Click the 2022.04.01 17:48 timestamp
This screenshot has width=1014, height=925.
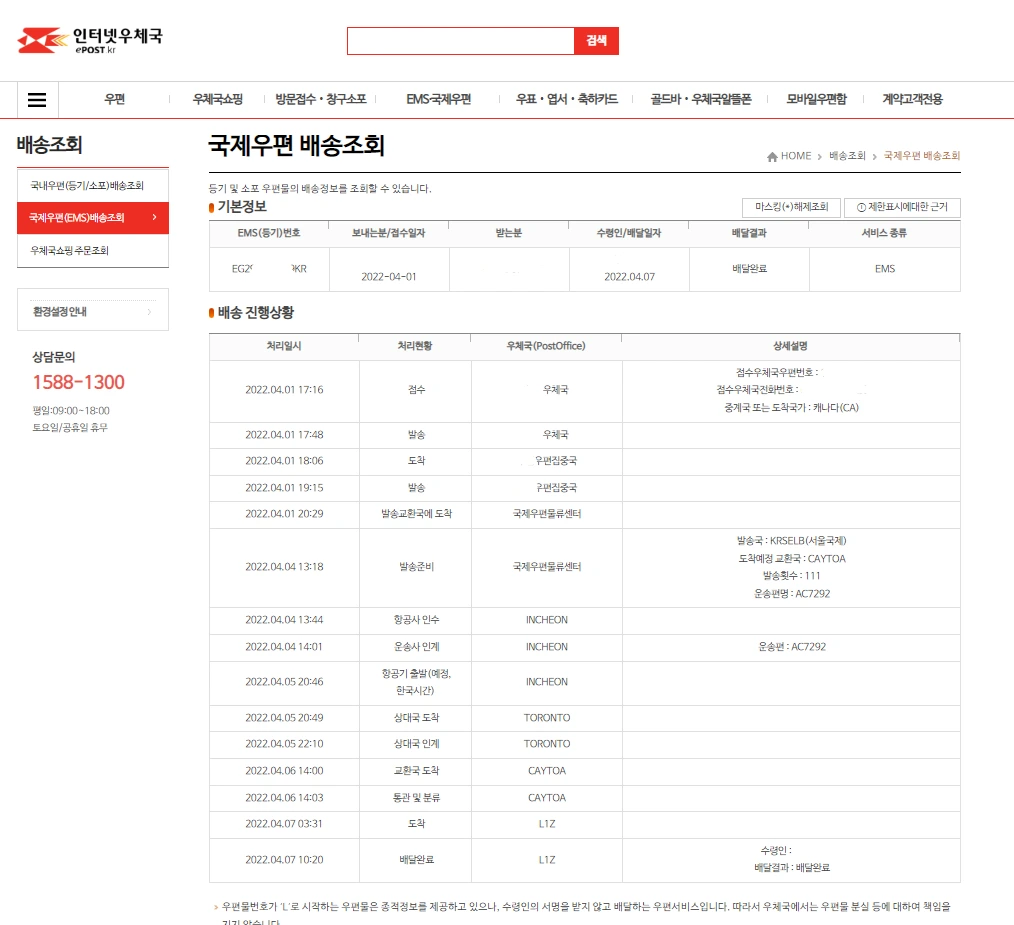(284, 435)
